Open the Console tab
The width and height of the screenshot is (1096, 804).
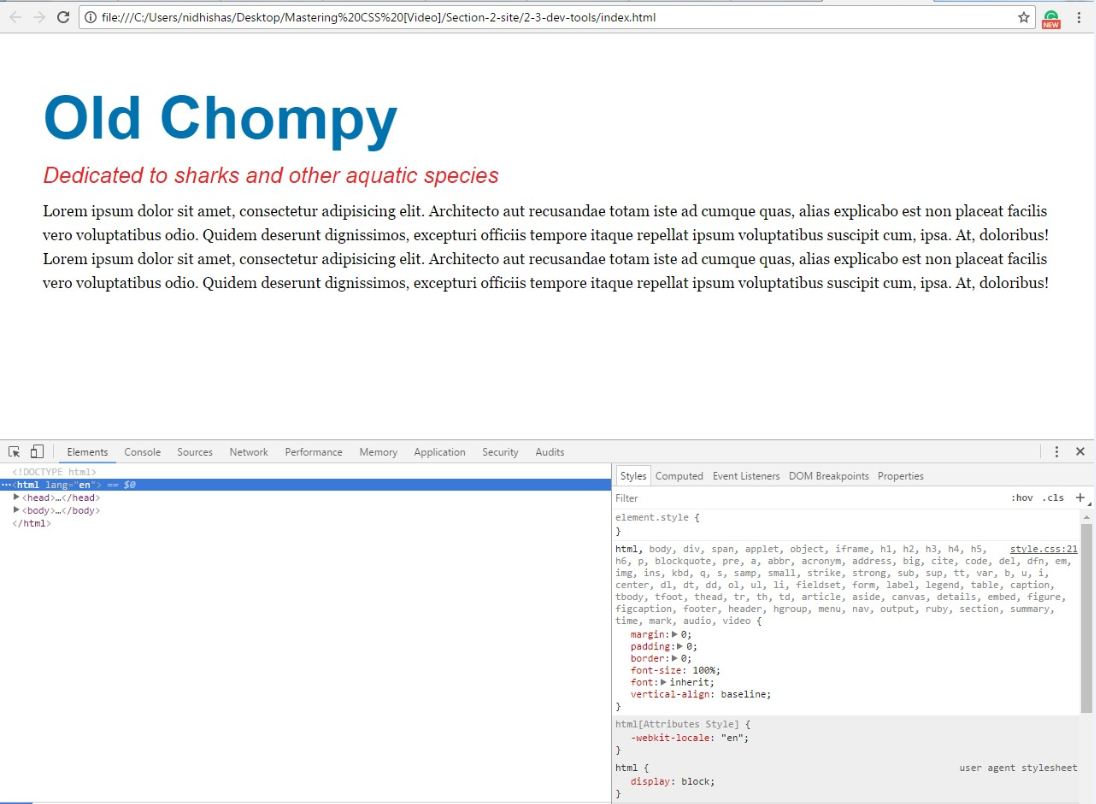point(143,452)
